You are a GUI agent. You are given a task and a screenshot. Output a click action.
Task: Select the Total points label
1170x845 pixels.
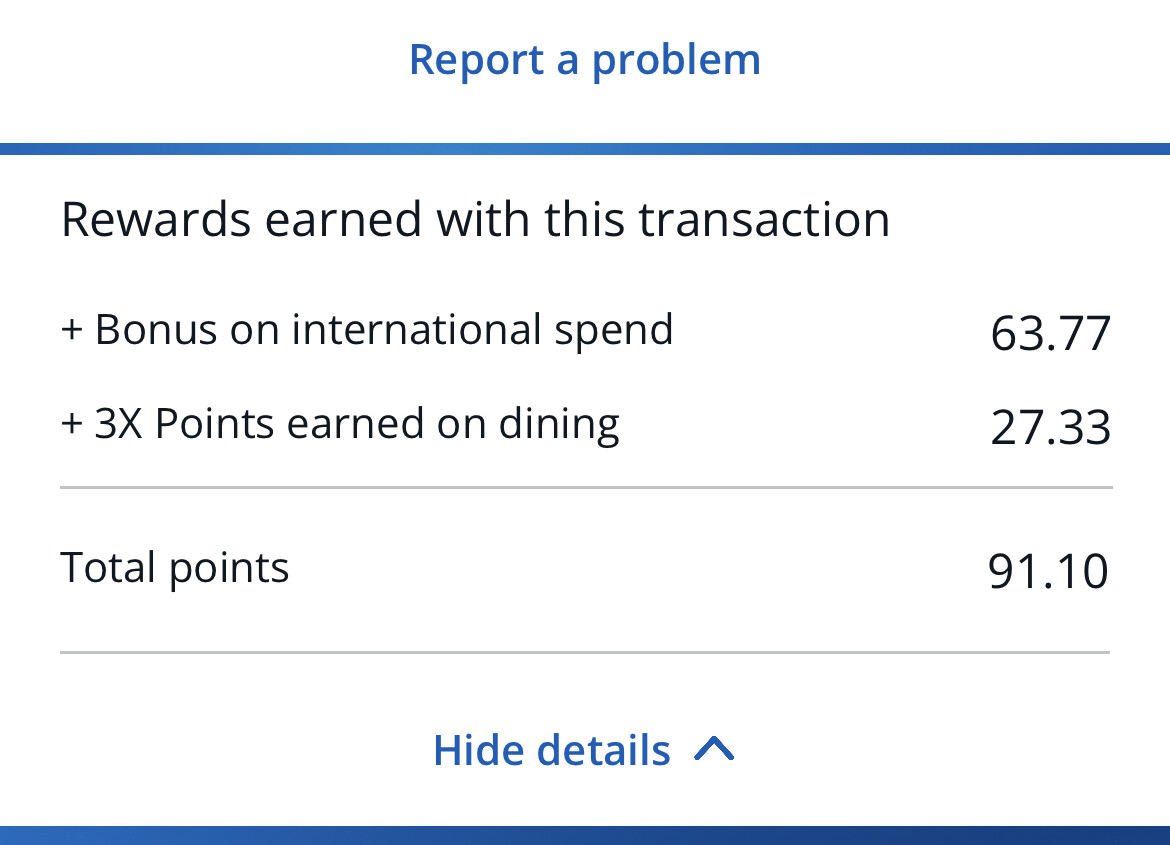(175, 569)
